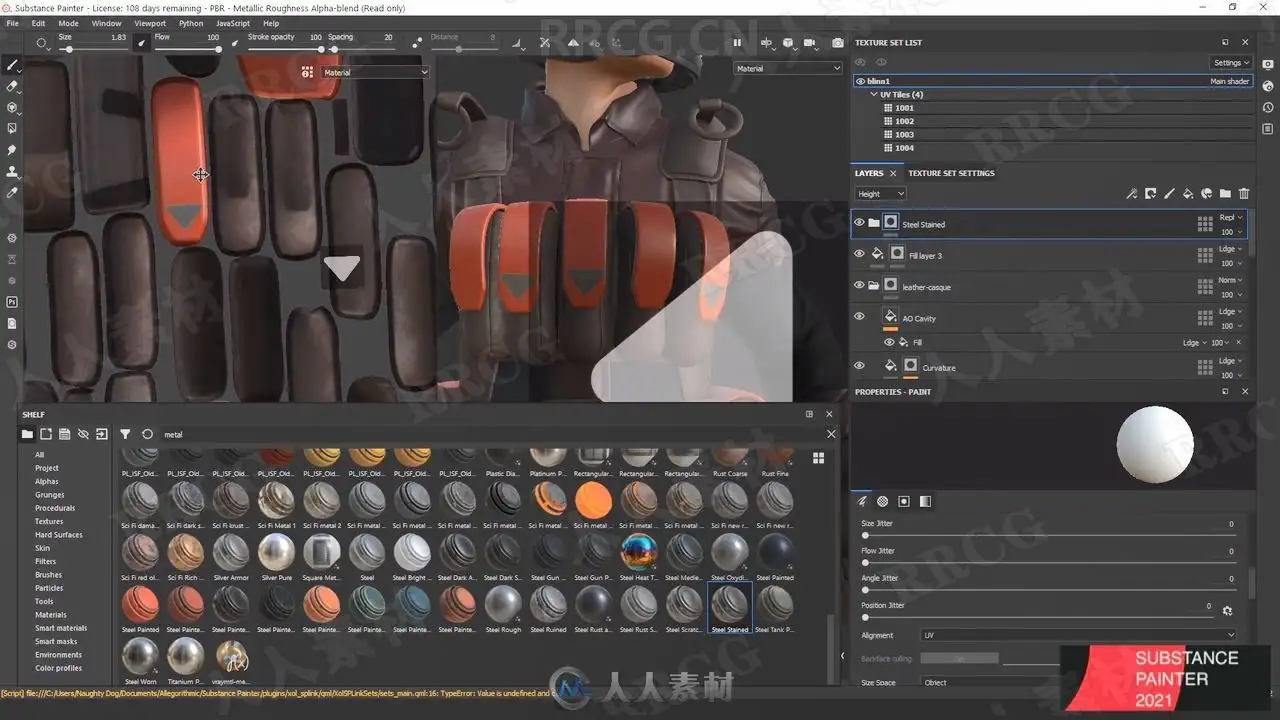Pause rendering with the pause icon
The image size is (1280, 720).
(x=737, y=43)
